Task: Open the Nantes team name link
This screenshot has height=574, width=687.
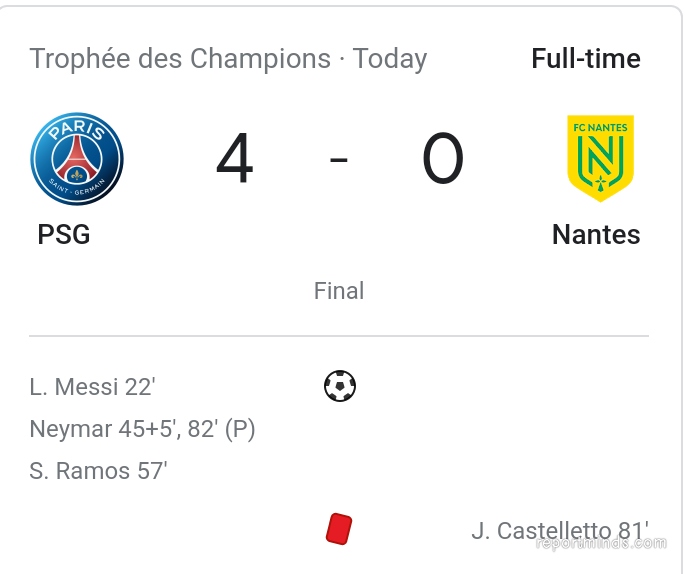Action: pyautogui.click(x=596, y=234)
